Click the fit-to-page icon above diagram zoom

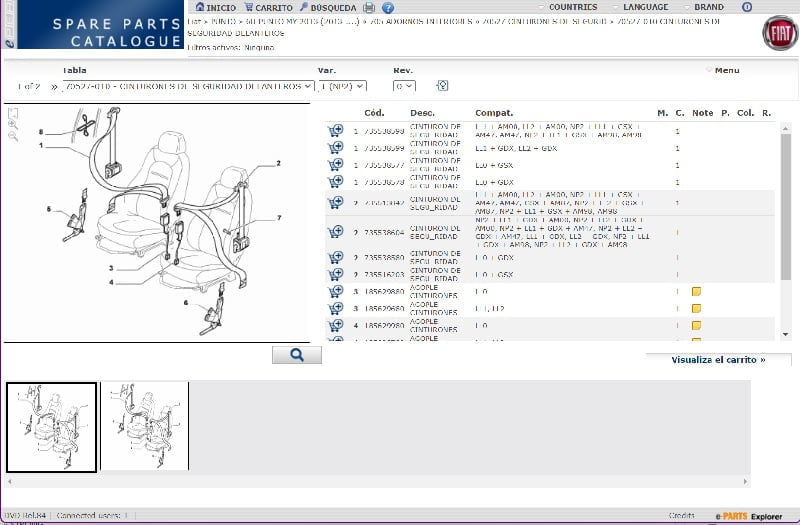click(13, 113)
